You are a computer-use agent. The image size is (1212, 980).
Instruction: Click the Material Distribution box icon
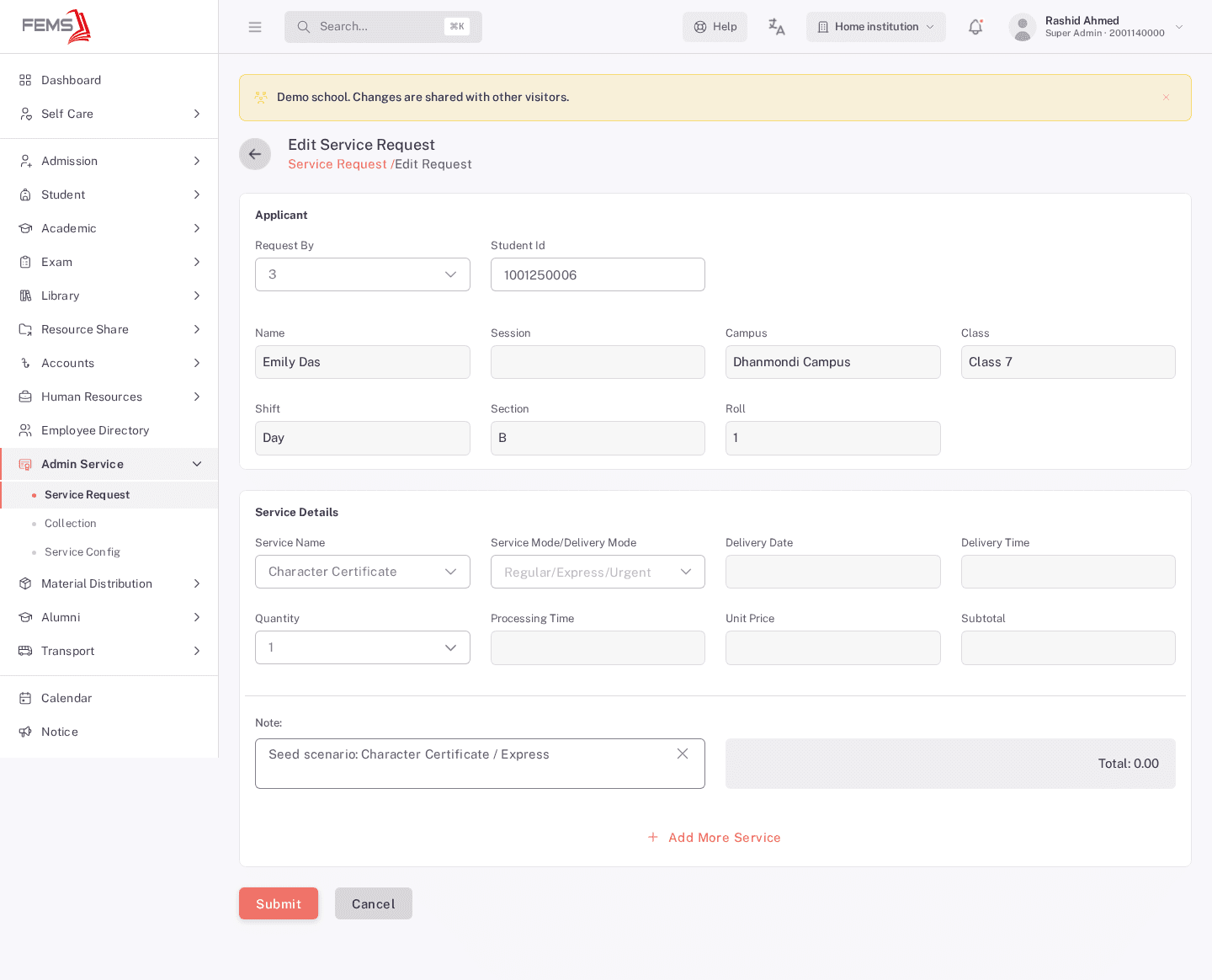(25, 583)
